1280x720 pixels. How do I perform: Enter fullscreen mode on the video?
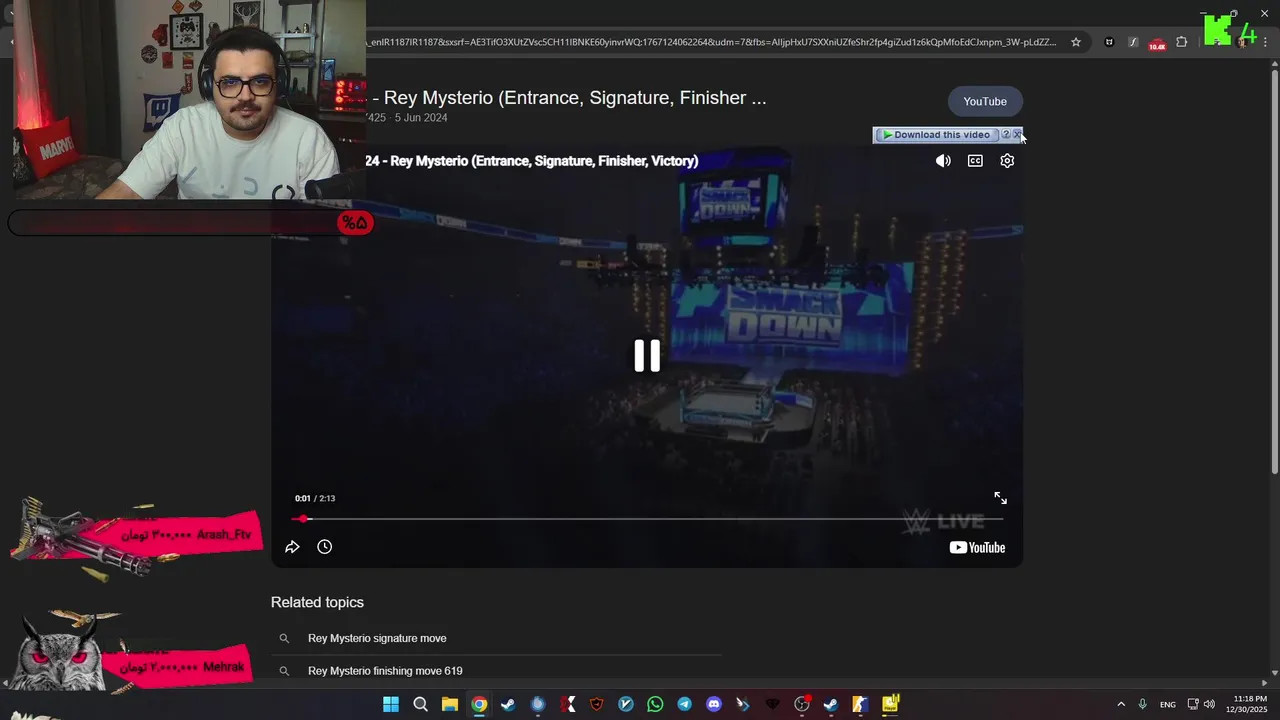coord(1000,498)
